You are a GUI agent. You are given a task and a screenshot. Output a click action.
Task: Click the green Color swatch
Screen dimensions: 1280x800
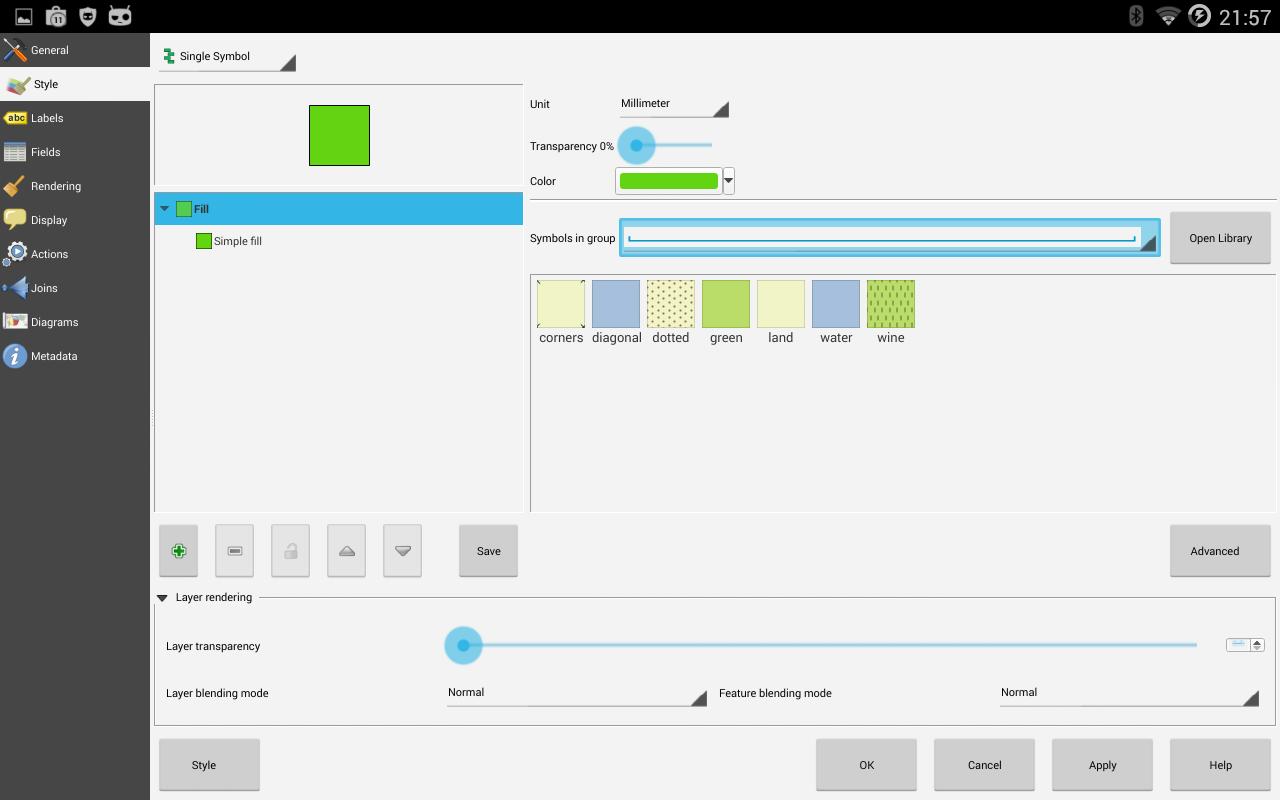(x=668, y=181)
